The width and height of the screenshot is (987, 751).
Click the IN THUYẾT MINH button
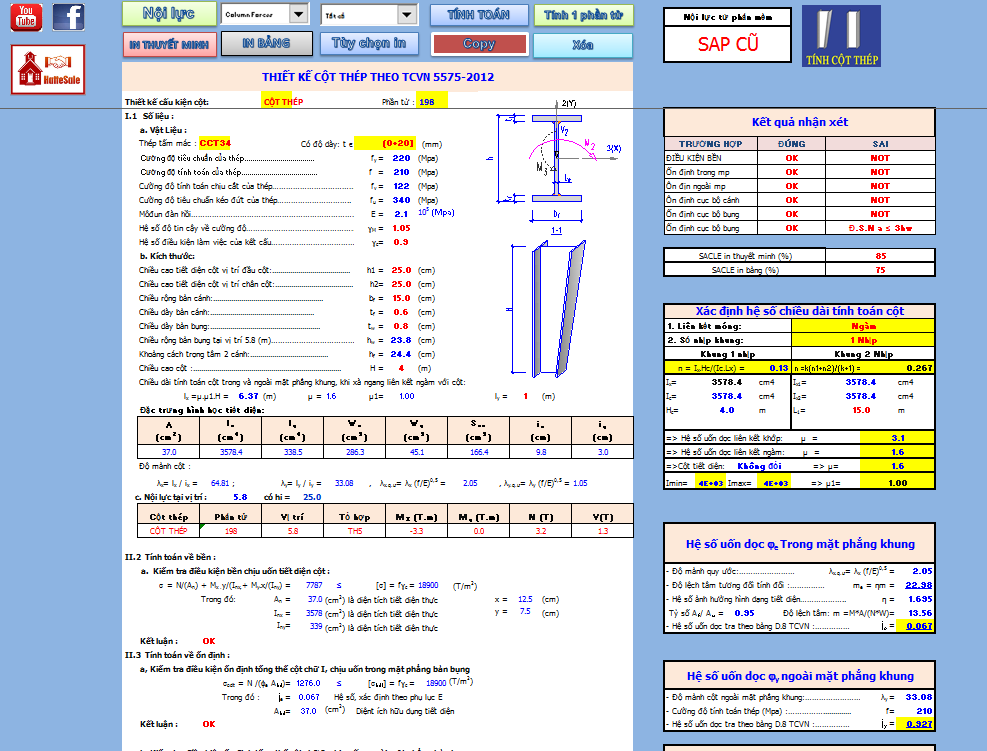click(170, 44)
